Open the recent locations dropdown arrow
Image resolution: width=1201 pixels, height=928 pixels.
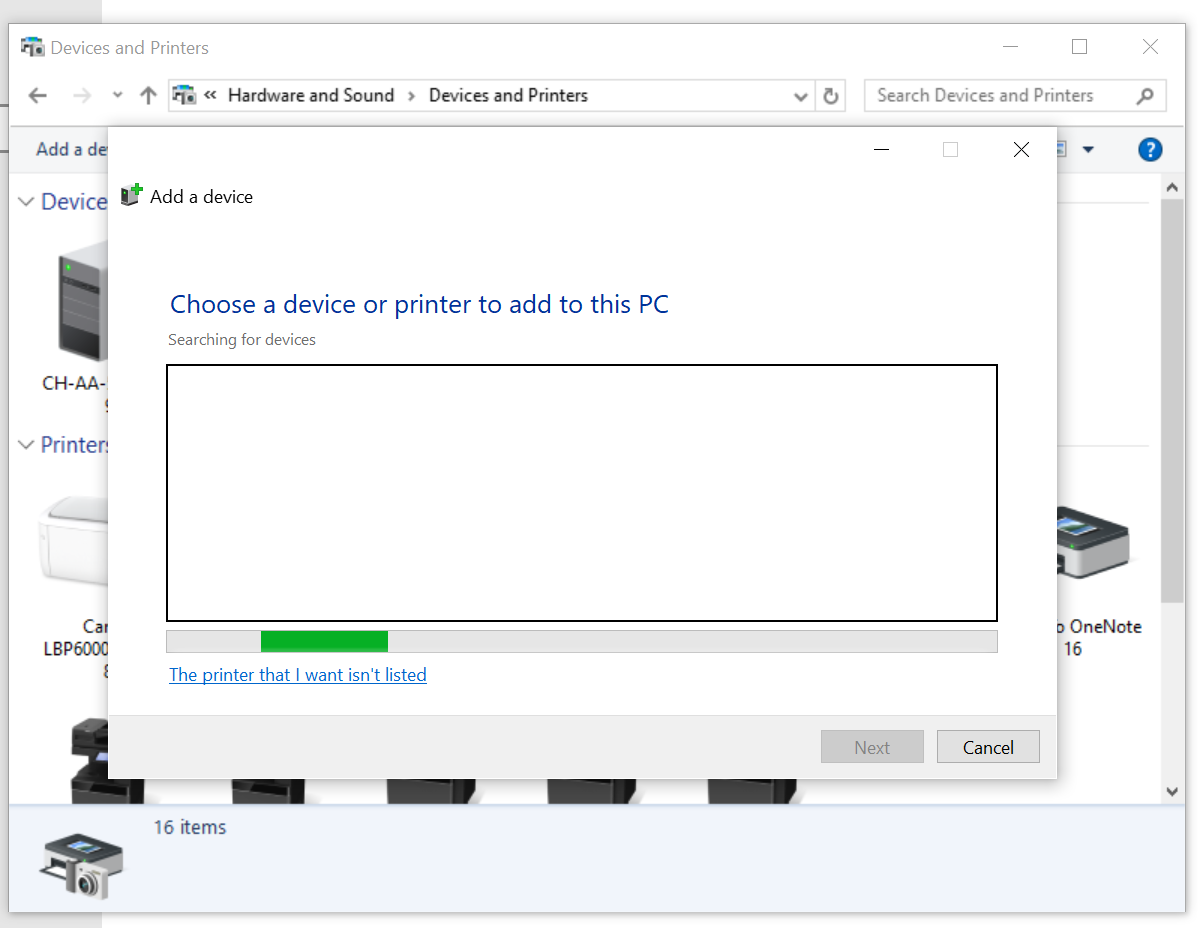pos(117,96)
